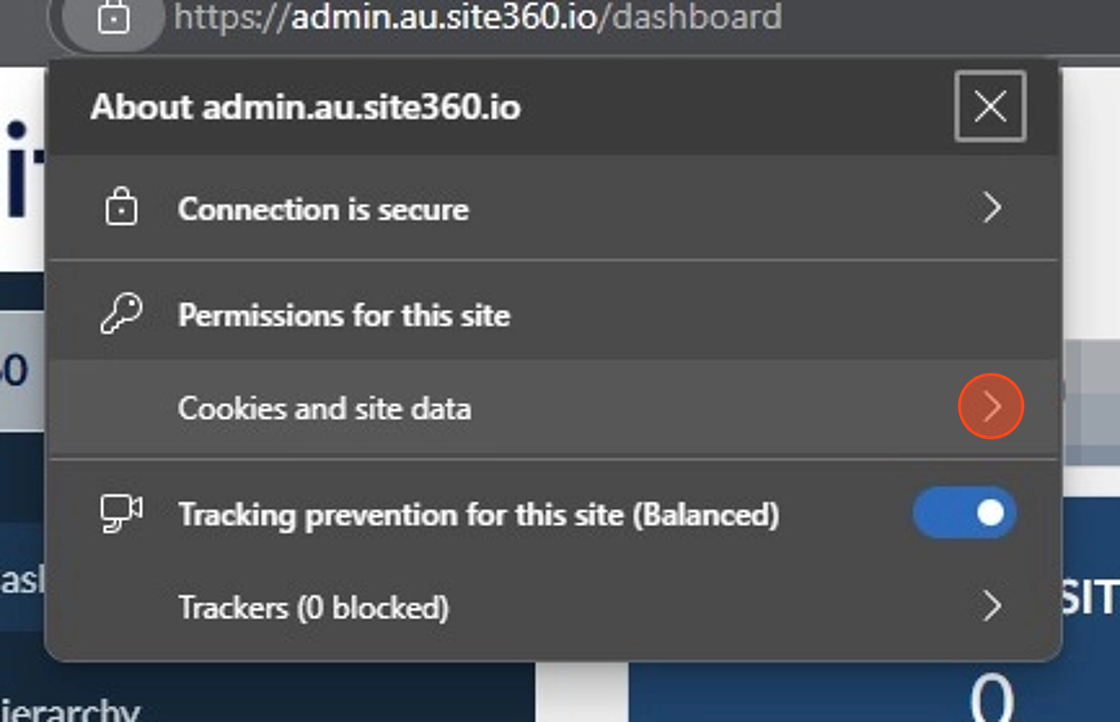Open Cookies and site data via its arrow
This screenshot has height=722, width=1120.
(x=991, y=406)
